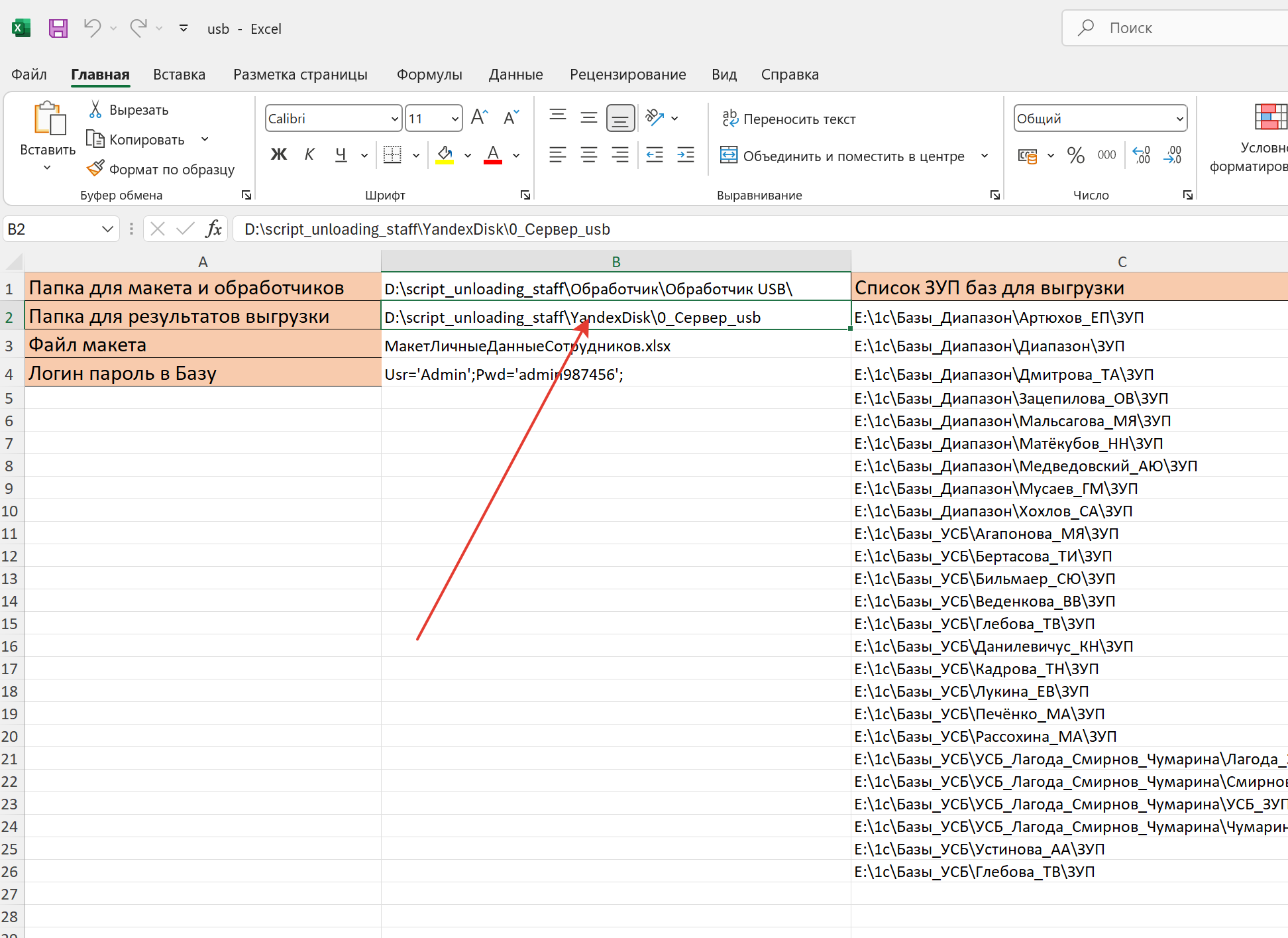Click the center horizontal alignment icon
The image size is (1288, 938).
coord(588,155)
